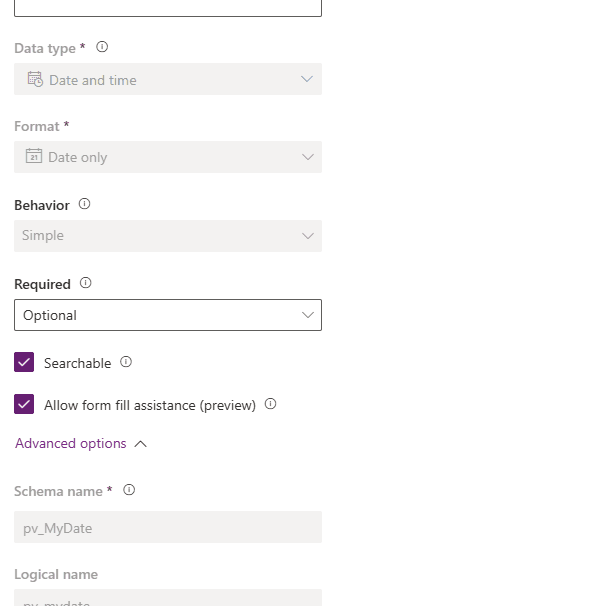The height and width of the screenshot is (606, 613).
Task: Open the Behavior dropdown showing Simple
Action: point(168,236)
